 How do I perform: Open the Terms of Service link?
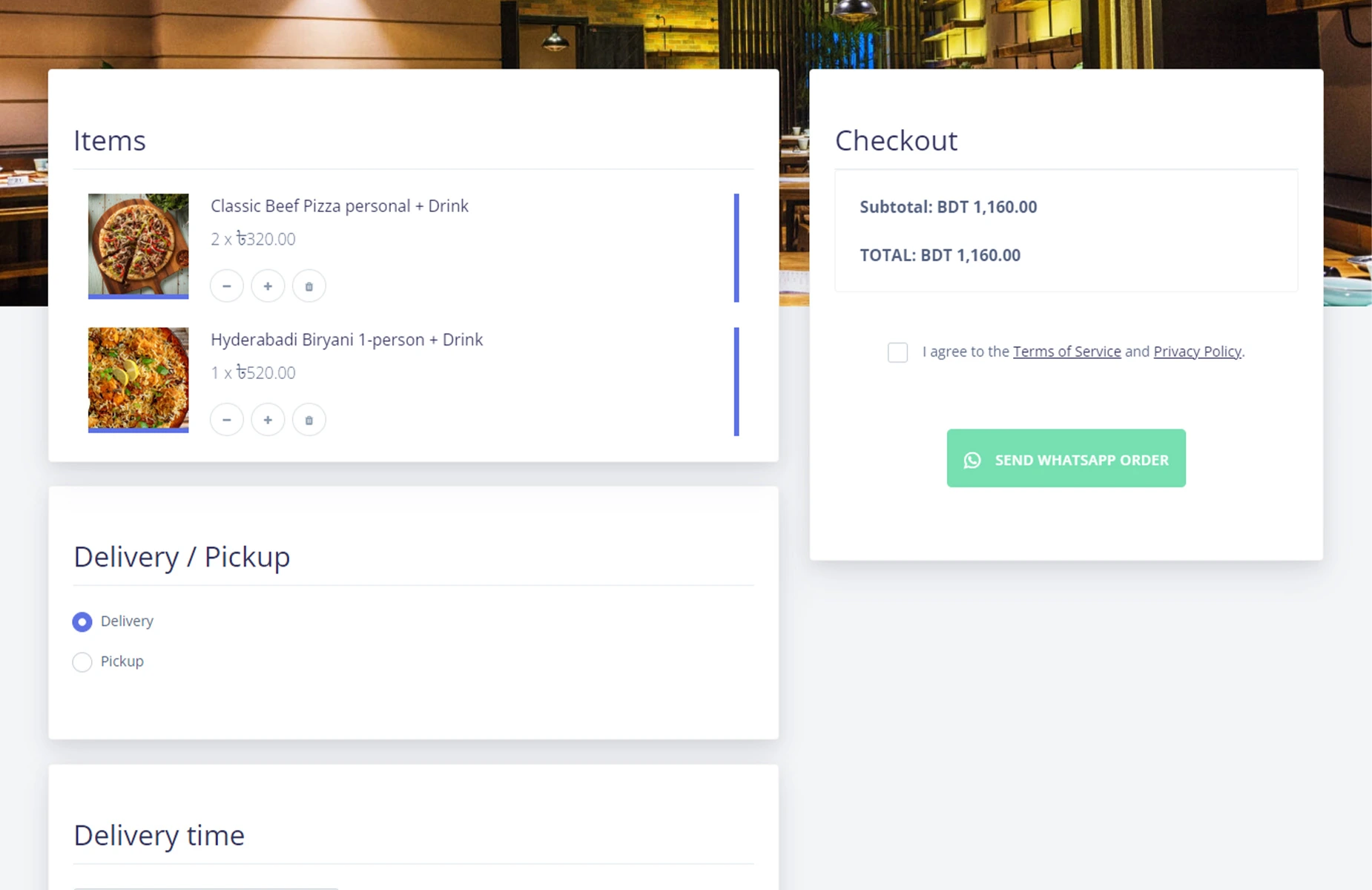pos(1066,352)
